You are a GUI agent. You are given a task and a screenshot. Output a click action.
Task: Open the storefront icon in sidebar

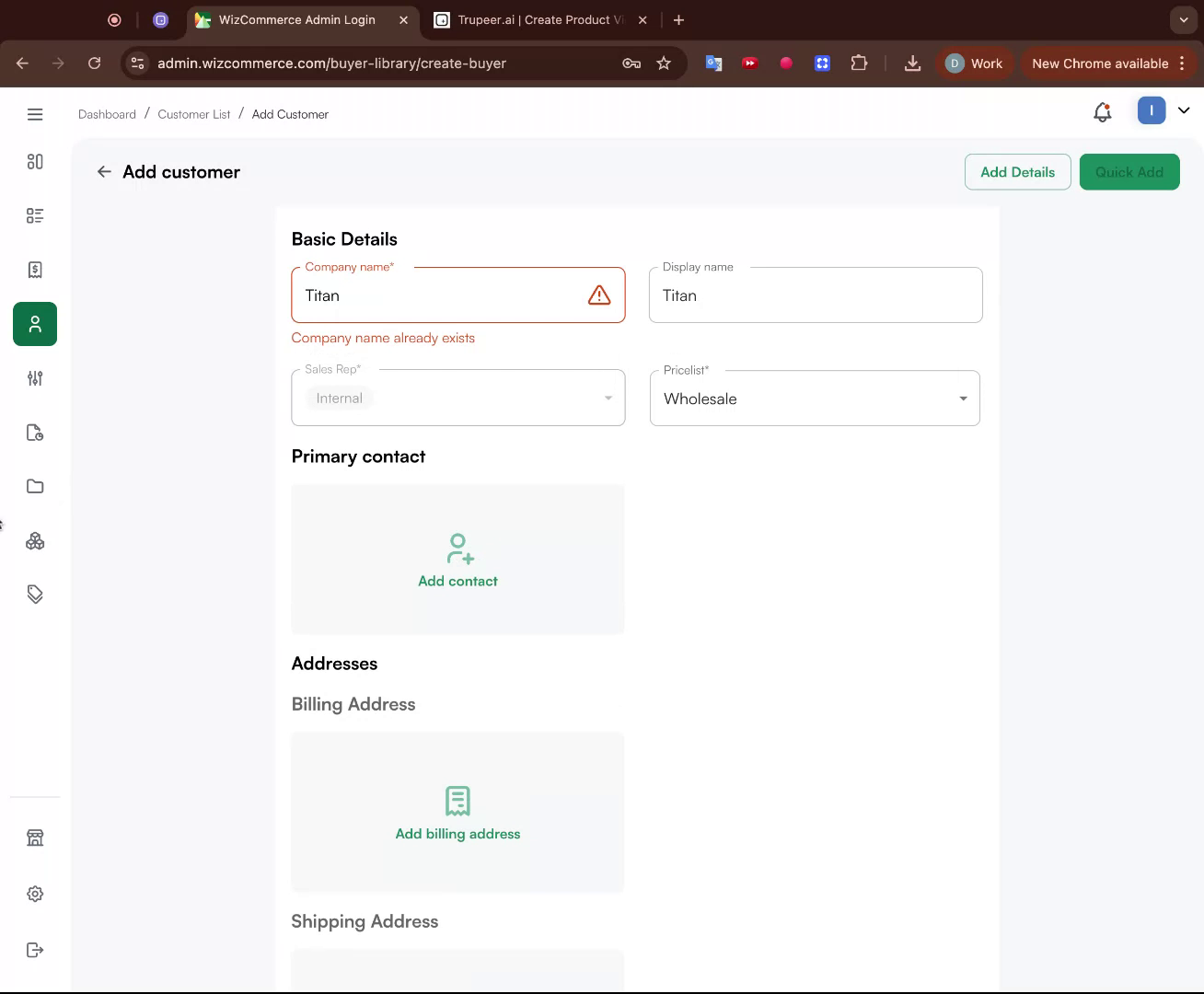click(35, 838)
